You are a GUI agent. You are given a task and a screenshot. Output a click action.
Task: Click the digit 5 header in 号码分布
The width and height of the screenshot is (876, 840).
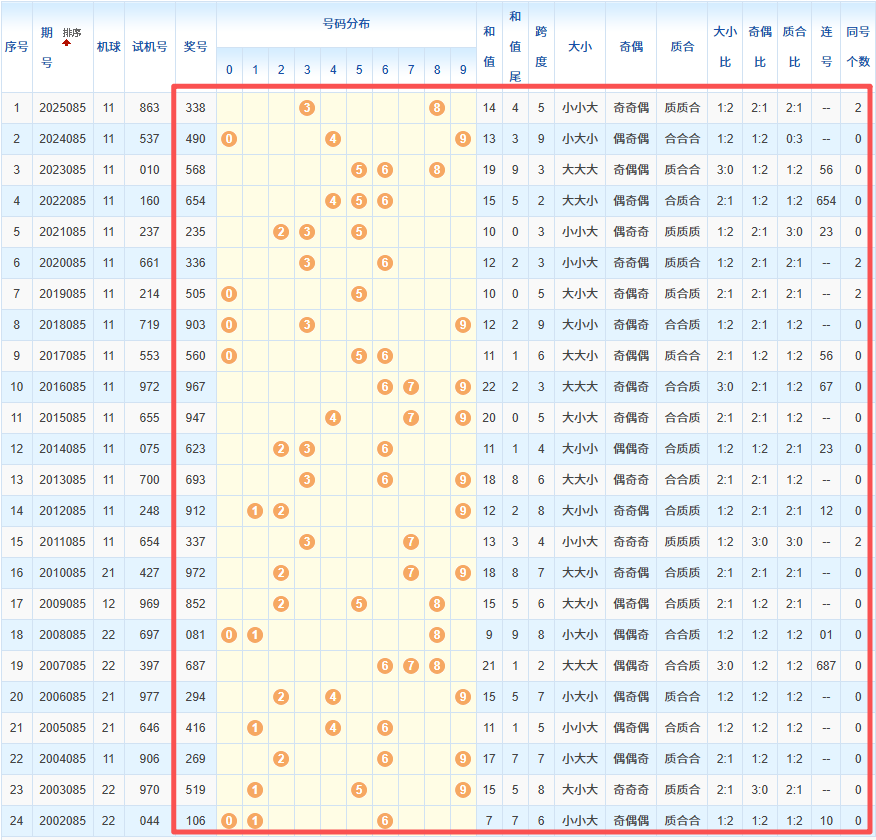point(359,69)
